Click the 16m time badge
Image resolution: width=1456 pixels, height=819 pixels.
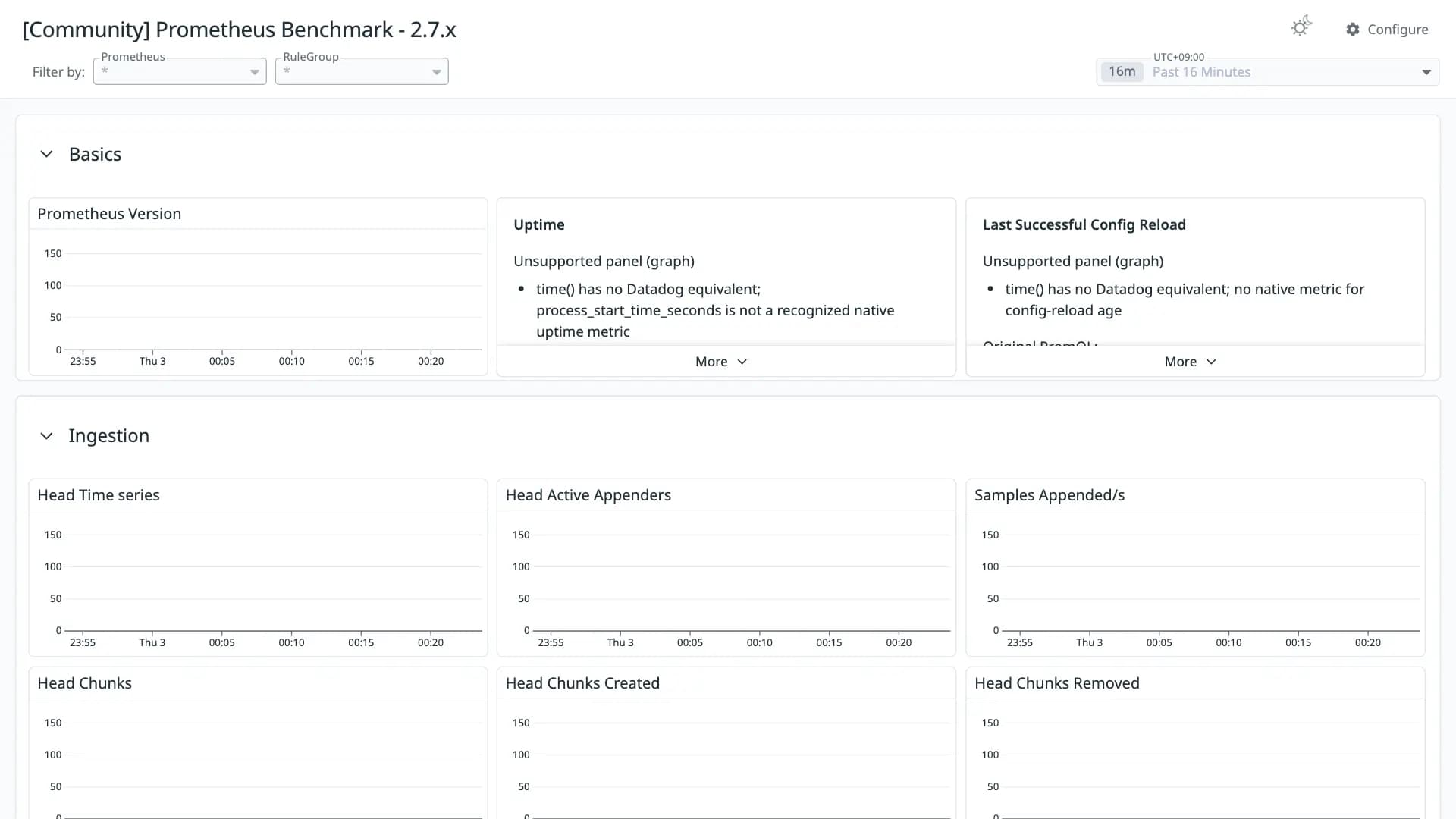(1122, 71)
